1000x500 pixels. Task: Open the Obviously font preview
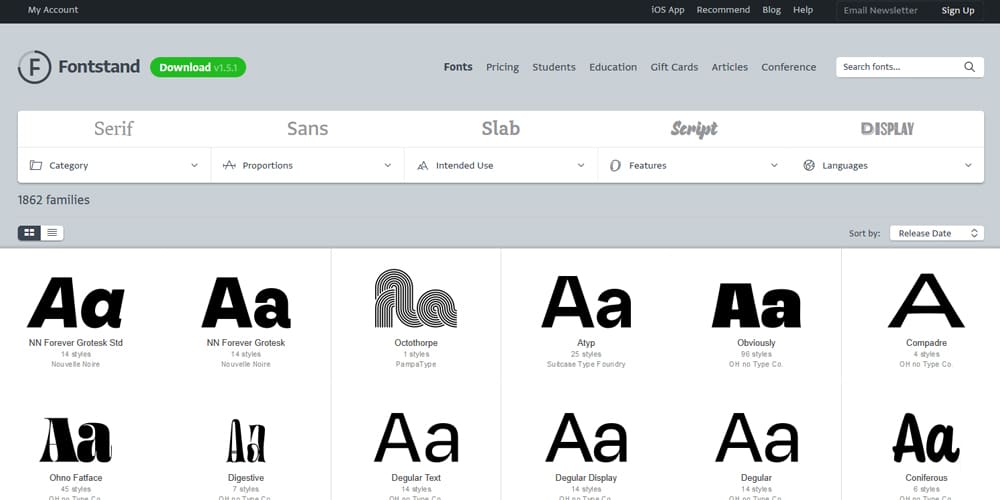tap(756, 305)
